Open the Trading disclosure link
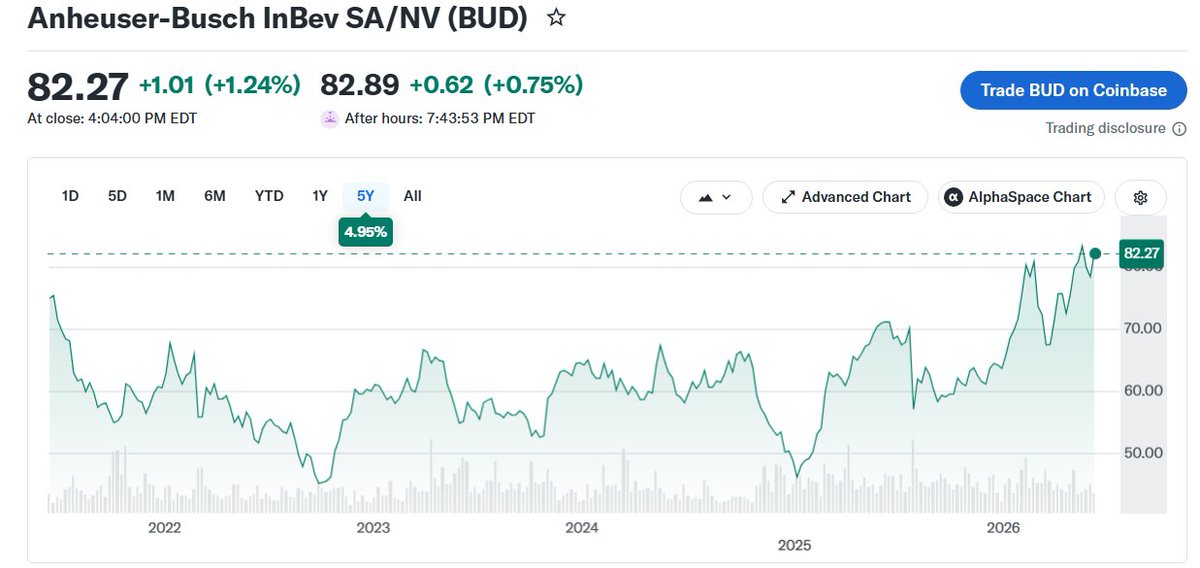Viewport: 1200px width, 568px height. 1105,128
